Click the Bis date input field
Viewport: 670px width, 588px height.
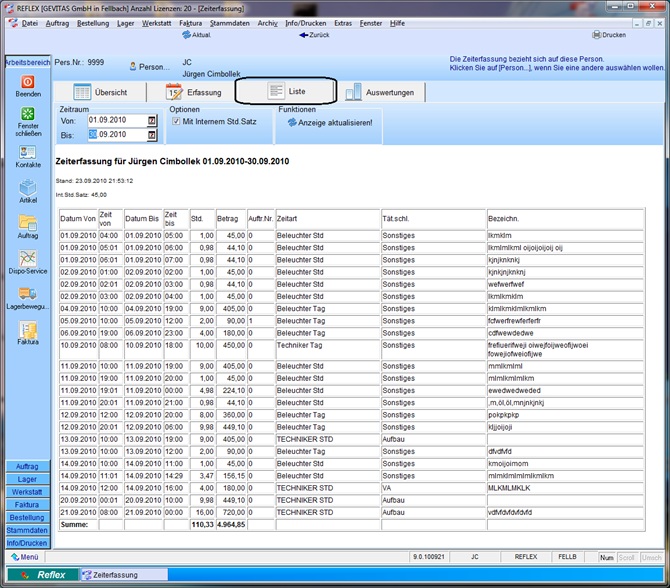pos(118,135)
